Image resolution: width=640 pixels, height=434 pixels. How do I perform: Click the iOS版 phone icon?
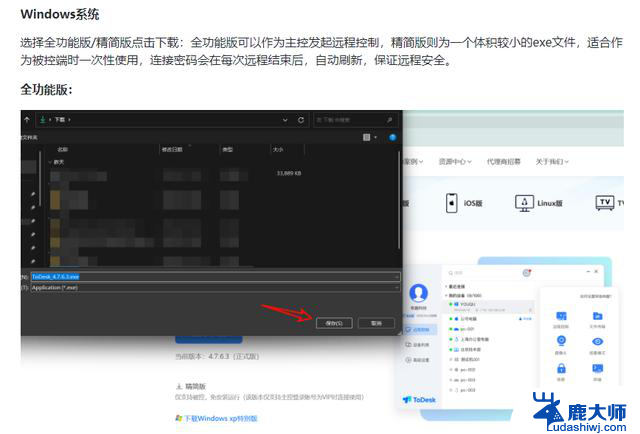point(451,203)
